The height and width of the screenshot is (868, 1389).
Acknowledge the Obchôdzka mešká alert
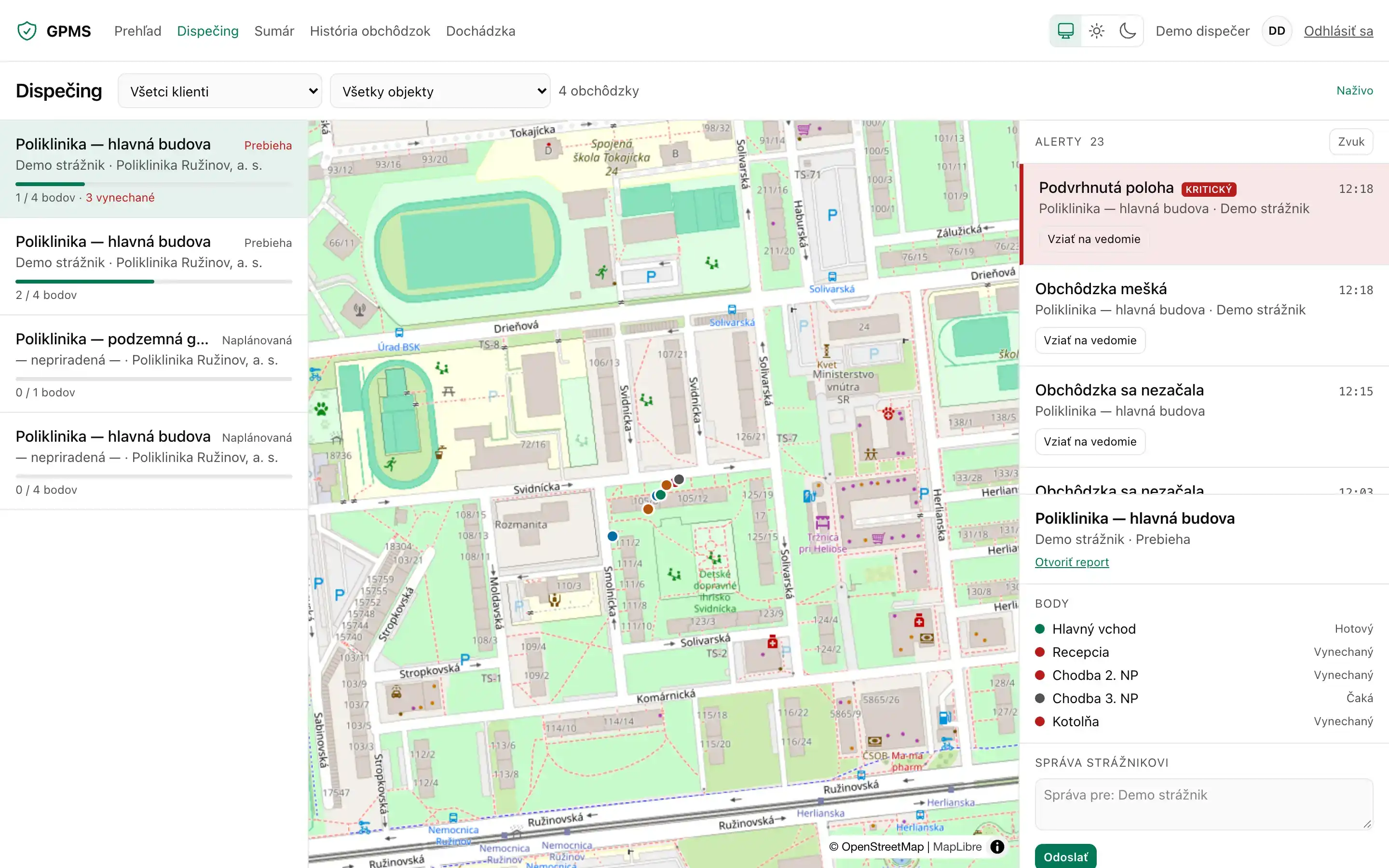click(1090, 340)
